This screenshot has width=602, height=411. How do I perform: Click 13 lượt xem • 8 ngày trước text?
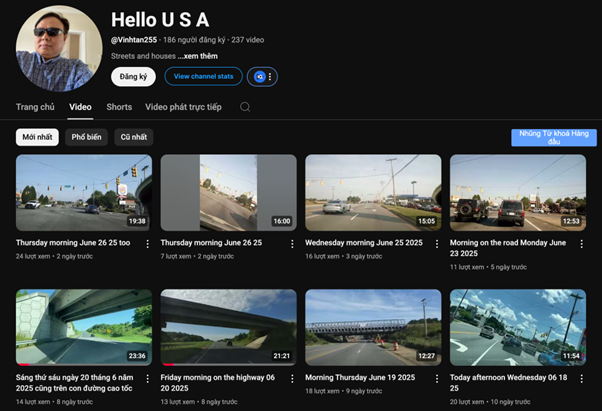199,402
